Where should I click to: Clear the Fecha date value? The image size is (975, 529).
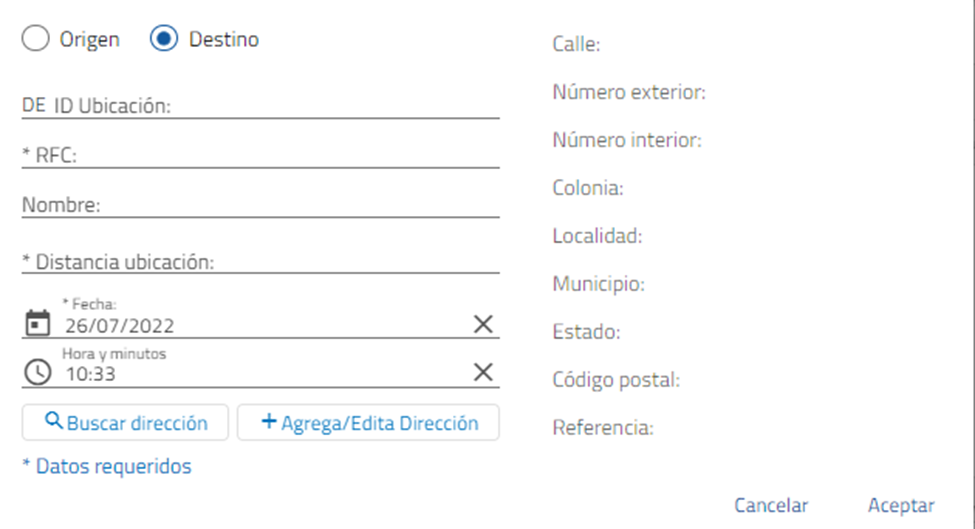[x=483, y=323]
